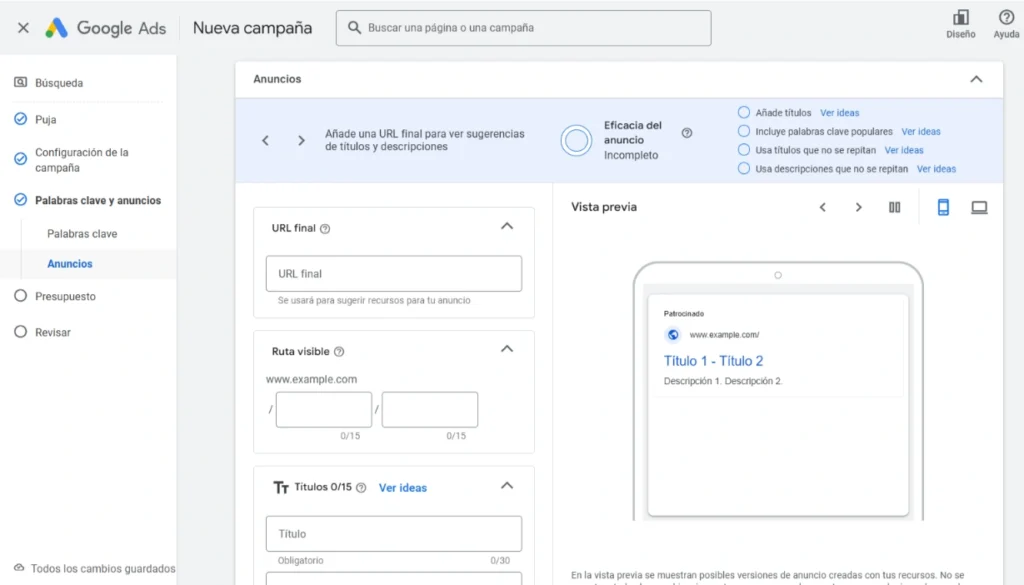Select 'Usa títulos que no se repitan' circle
Screen dimensions: 1024x585
[743, 150]
